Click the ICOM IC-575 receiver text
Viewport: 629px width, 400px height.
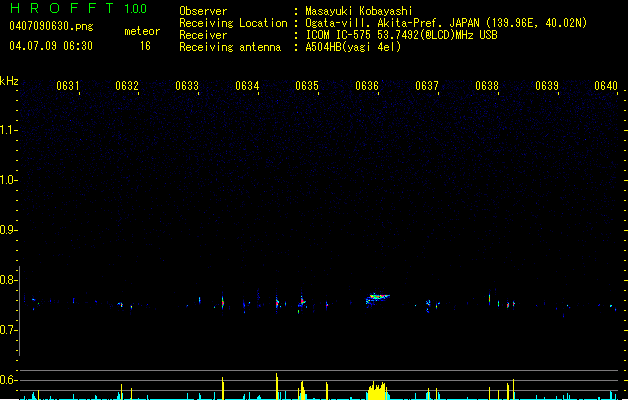coord(401,35)
